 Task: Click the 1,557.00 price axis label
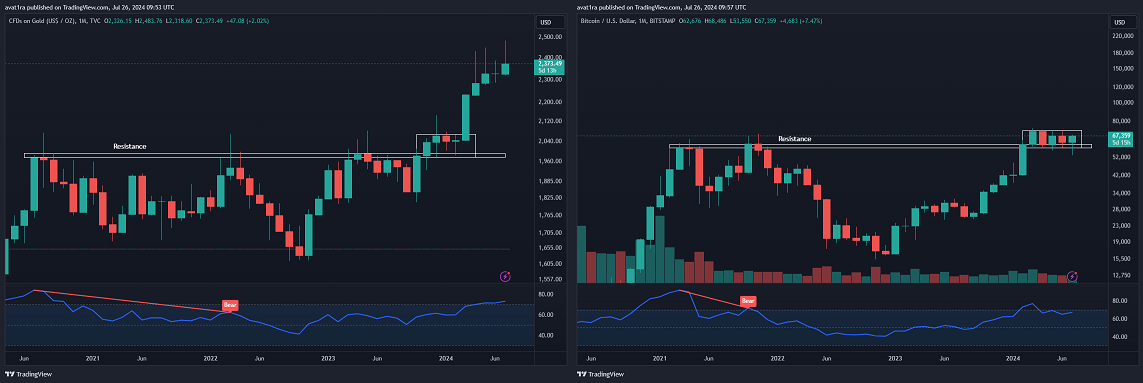pos(549,279)
